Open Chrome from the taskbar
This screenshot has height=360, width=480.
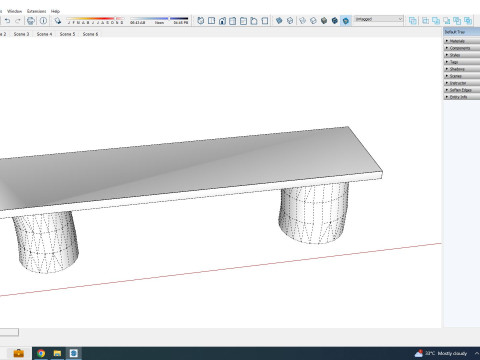41,353
